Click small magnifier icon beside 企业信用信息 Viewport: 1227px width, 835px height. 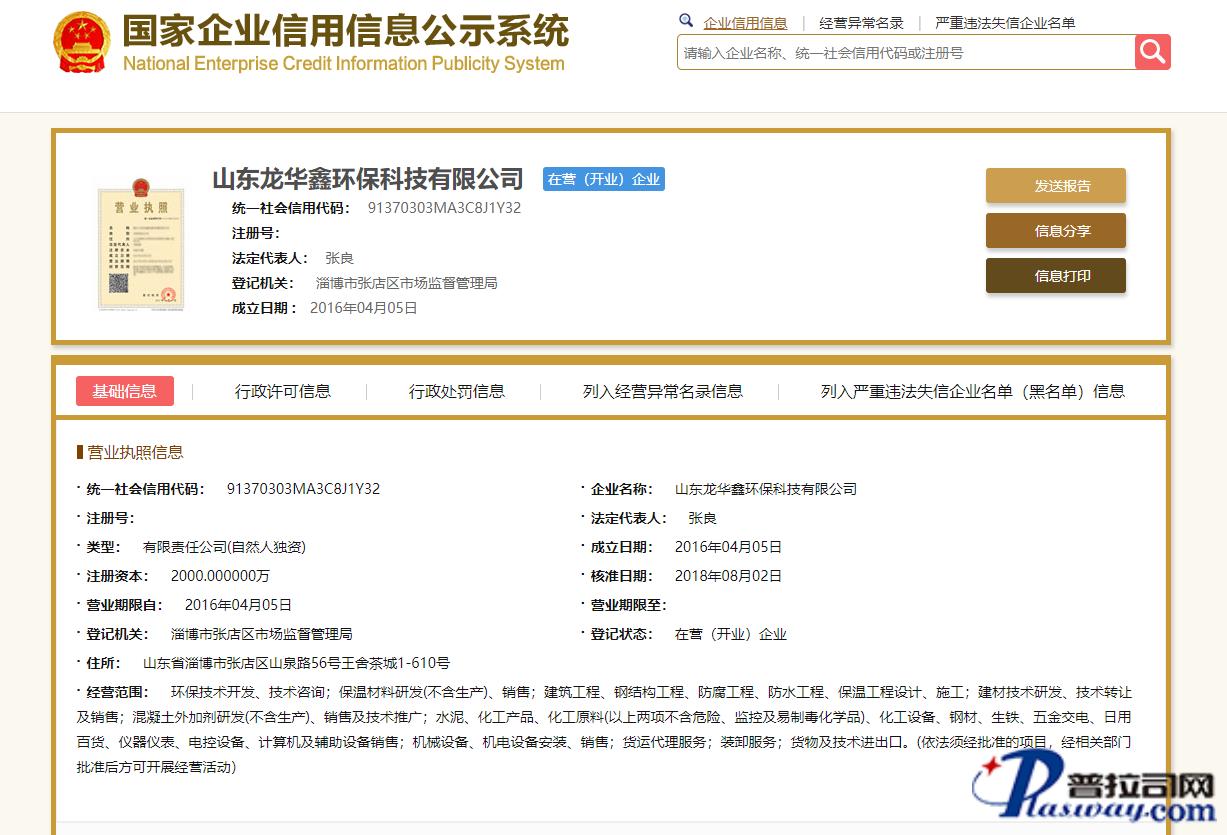(686, 21)
